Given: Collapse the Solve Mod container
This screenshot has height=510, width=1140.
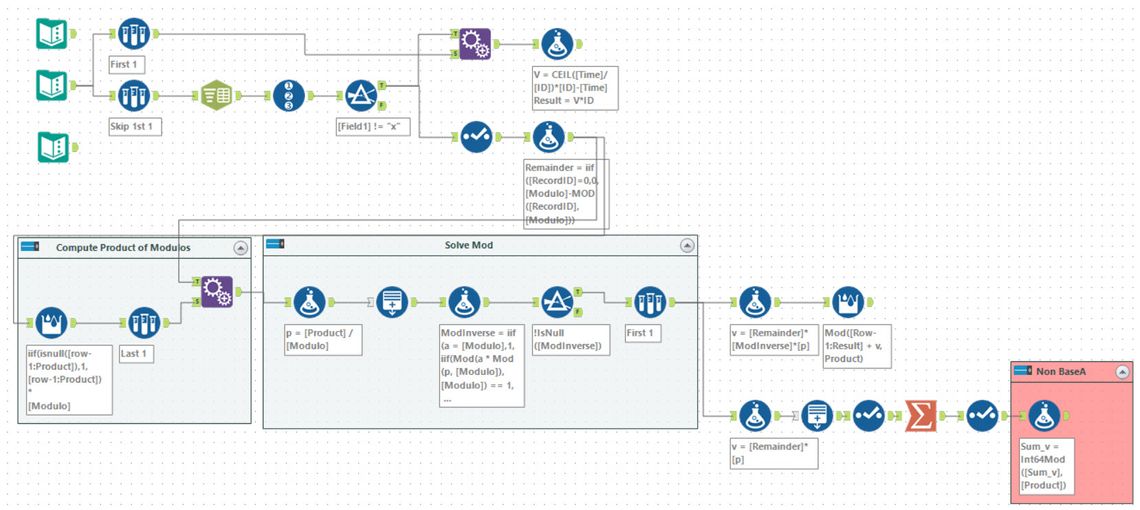Looking at the screenshot, I should (686, 245).
